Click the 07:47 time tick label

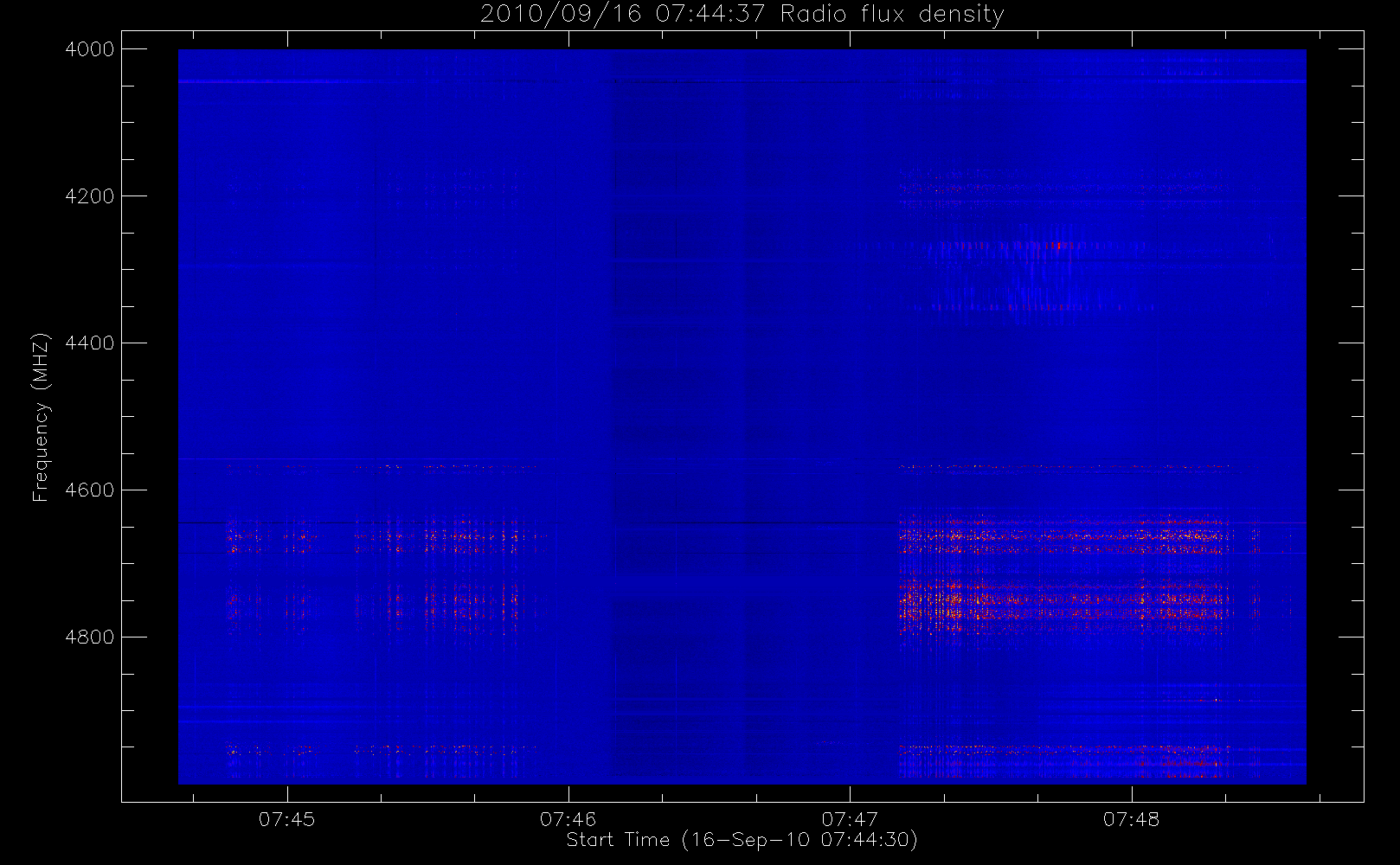click(x=850, y=819)
